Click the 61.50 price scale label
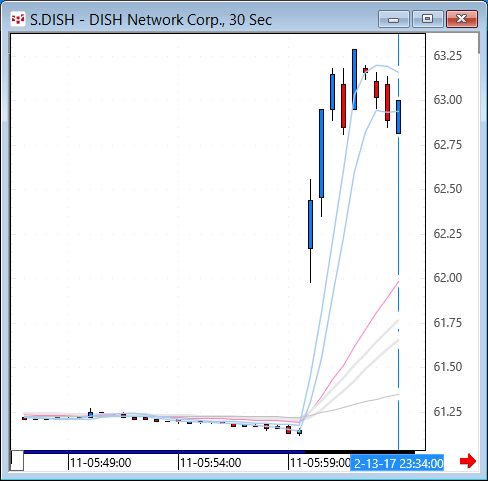Image resolution: width=488 pixels, height=481 pixels. [x=448, y=367]
